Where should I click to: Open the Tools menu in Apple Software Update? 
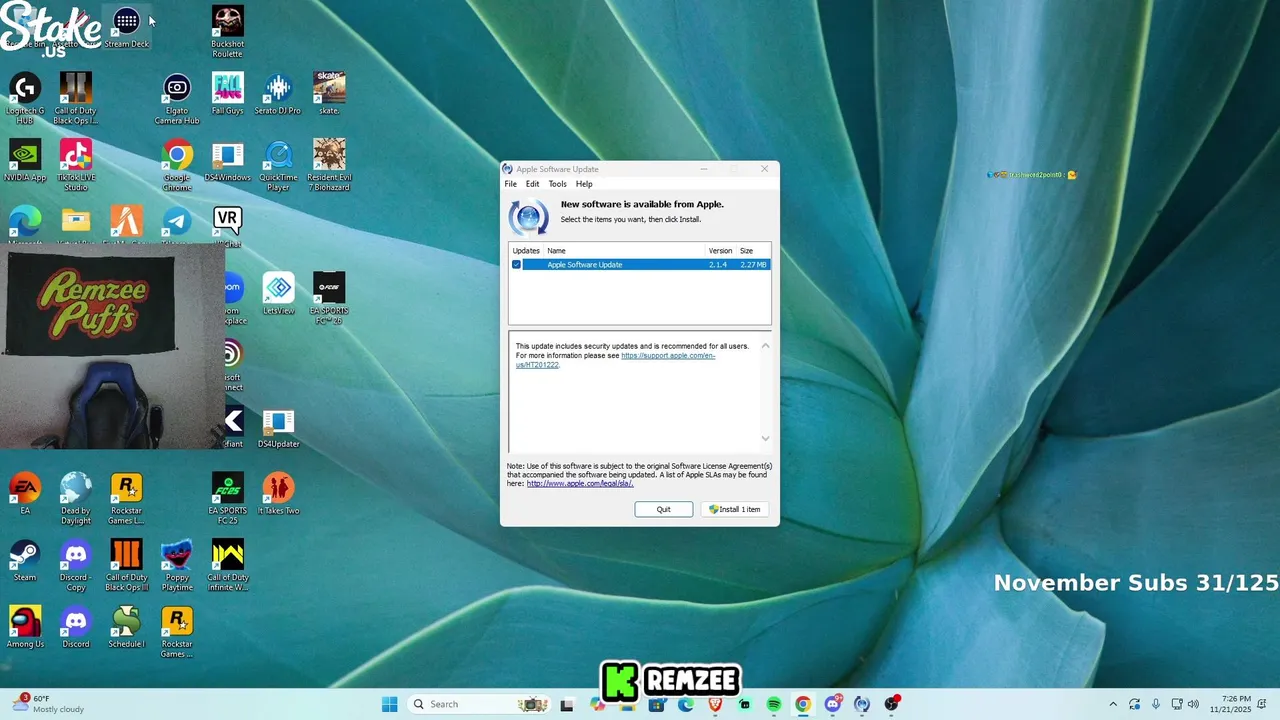point(557,184)
